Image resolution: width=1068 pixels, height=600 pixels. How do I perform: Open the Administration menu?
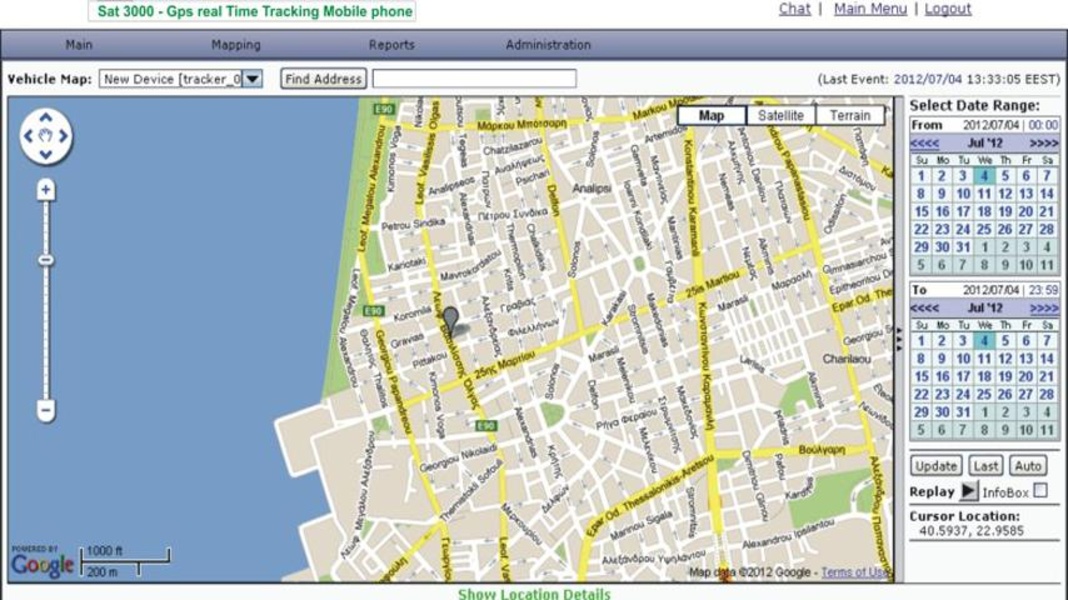pyautogui.click(x=548, y=45)
